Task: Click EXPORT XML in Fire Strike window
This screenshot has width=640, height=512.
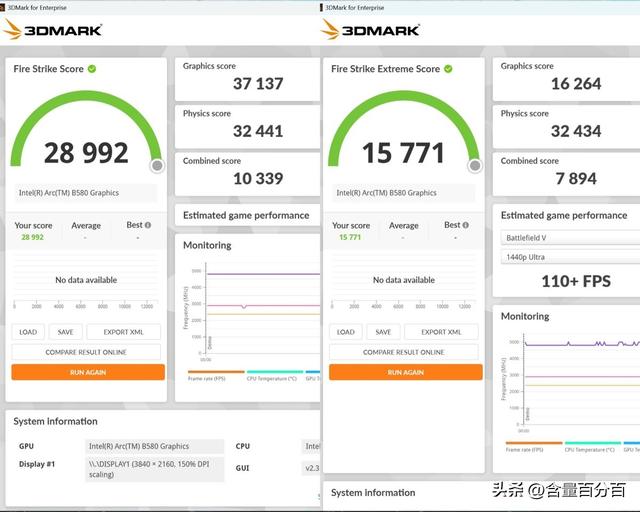Action: (x=123, y=332)
